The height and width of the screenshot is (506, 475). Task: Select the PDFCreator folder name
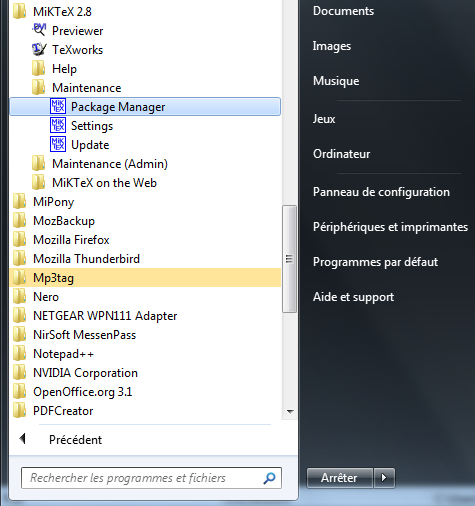click(x=63, y=411)
